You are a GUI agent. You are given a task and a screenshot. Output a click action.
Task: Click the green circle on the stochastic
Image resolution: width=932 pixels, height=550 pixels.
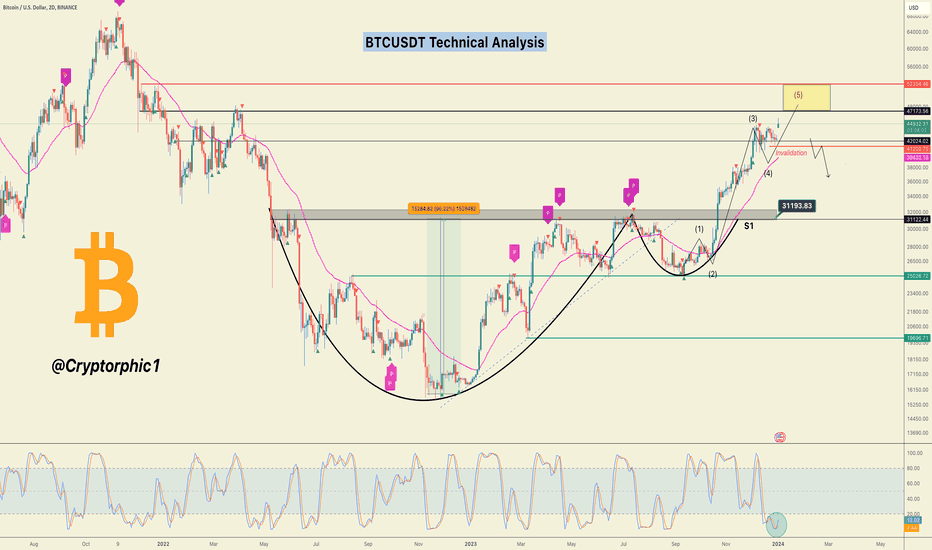[x=776, y=524]
